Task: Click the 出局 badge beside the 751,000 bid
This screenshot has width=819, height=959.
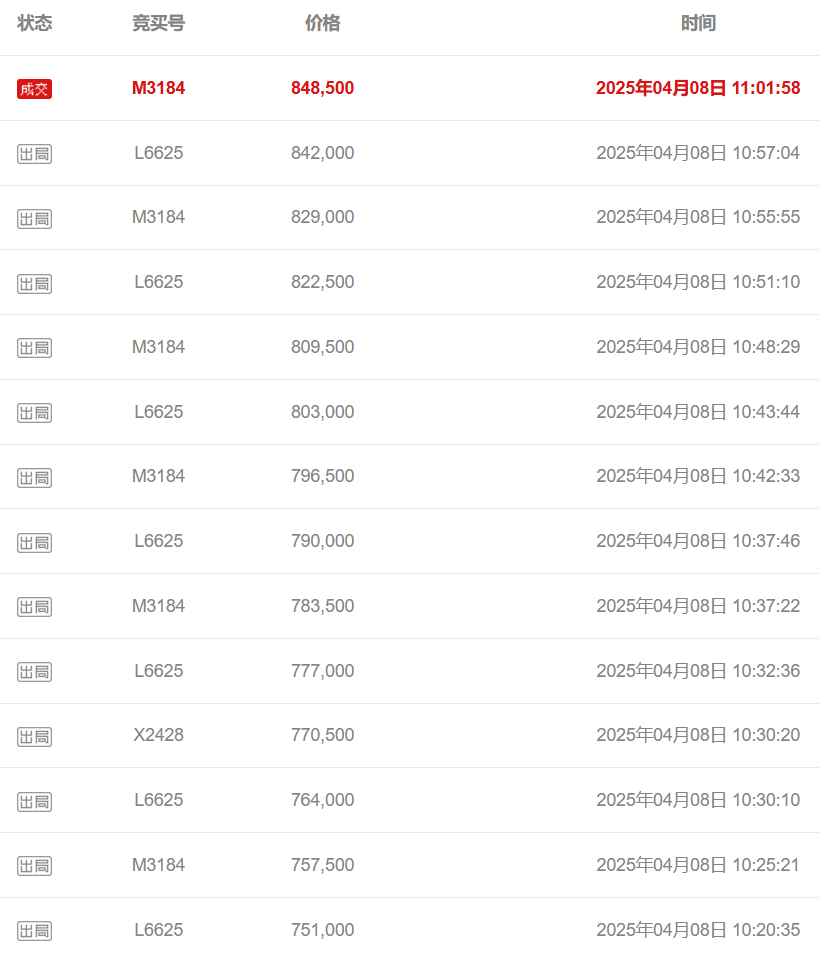Action: coord(34,931)
